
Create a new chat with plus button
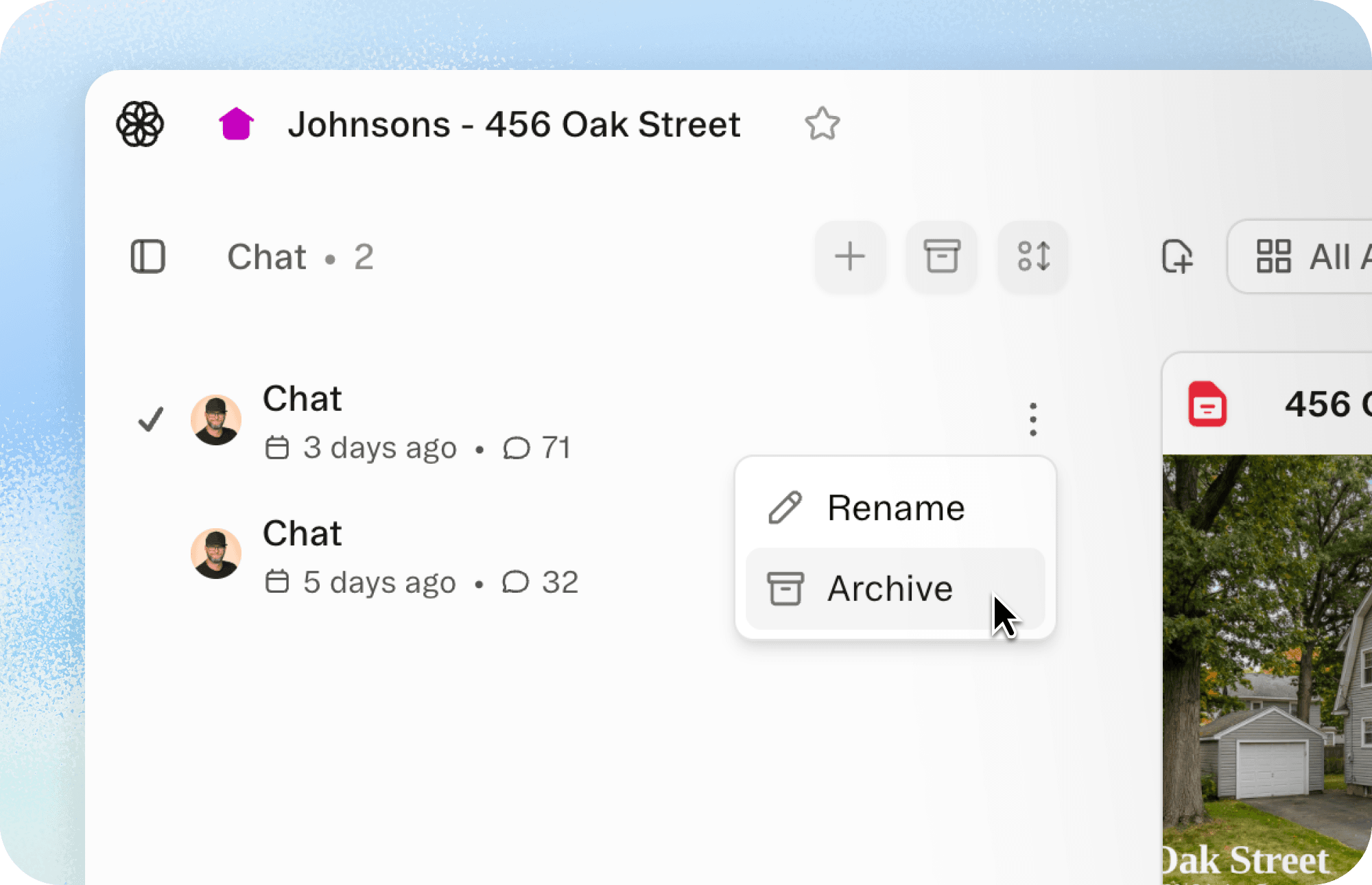[x=850, y=257]
